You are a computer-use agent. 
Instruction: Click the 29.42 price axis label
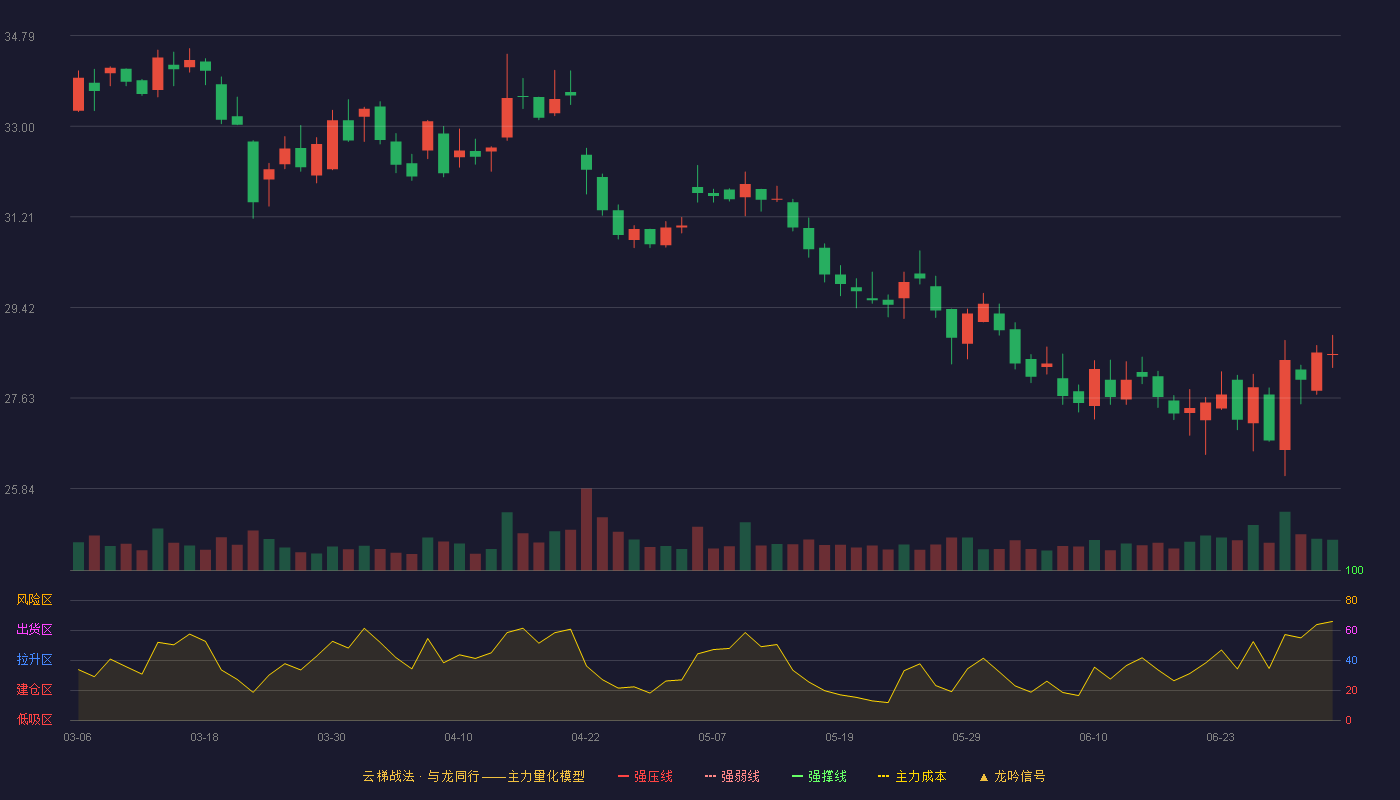(x=19, y=309)
